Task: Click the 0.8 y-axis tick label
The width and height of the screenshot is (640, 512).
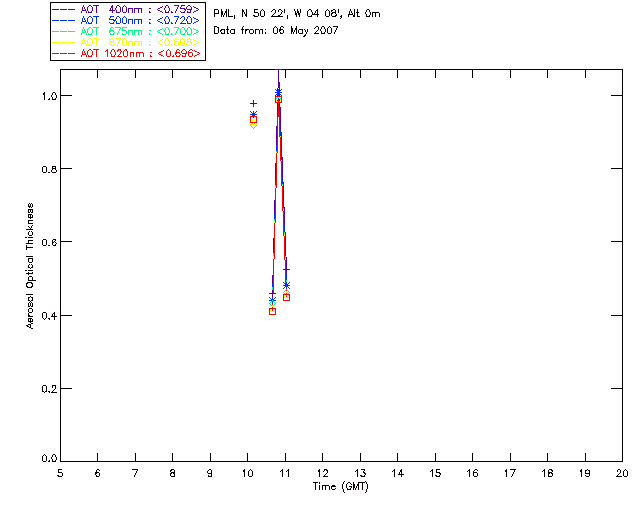Action: tap(49, 169)
